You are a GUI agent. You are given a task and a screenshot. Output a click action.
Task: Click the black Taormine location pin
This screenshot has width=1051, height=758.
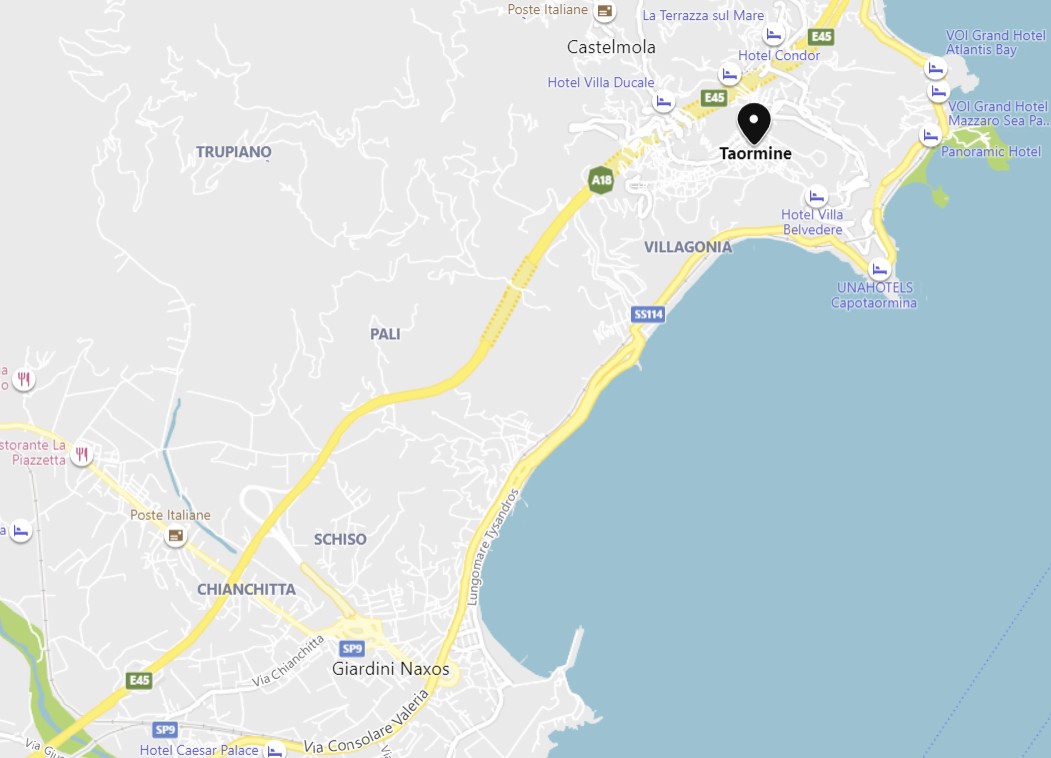(754, 123)
